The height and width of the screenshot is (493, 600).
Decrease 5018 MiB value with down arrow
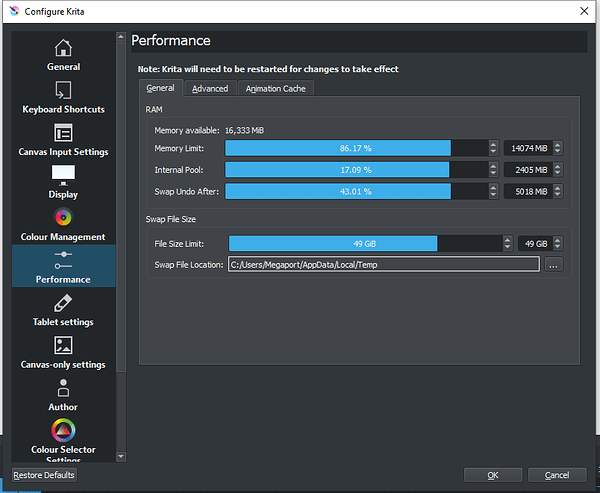pos(558,195)
